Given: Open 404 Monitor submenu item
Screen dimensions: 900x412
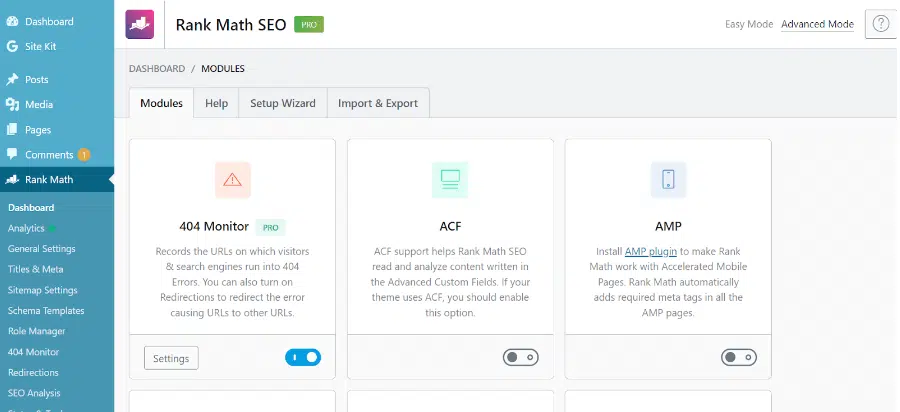Looking at the screenshot, I should tap(33, 352).
